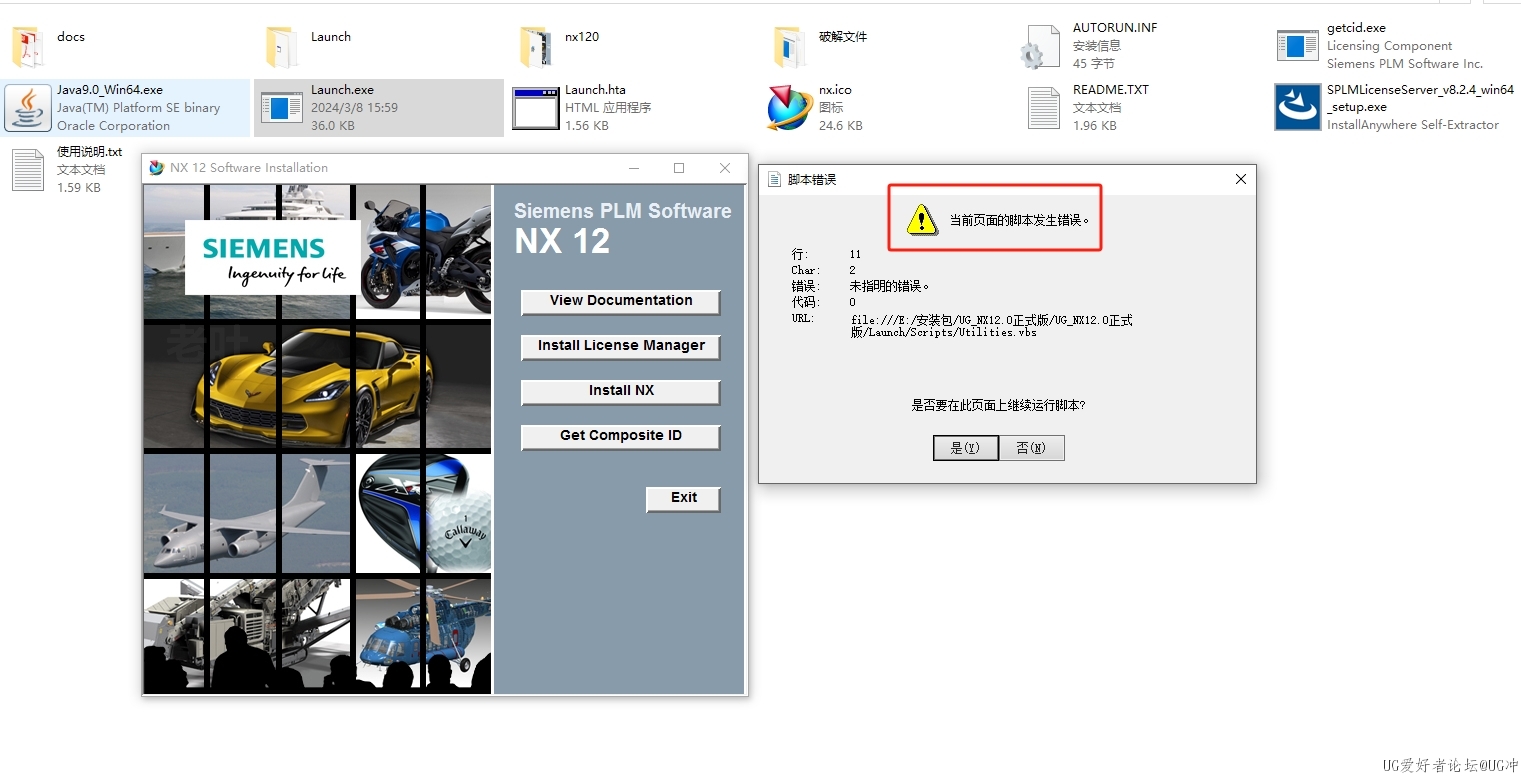
Task: Select the Launch.exe application icon
Action: click(281, 107)
